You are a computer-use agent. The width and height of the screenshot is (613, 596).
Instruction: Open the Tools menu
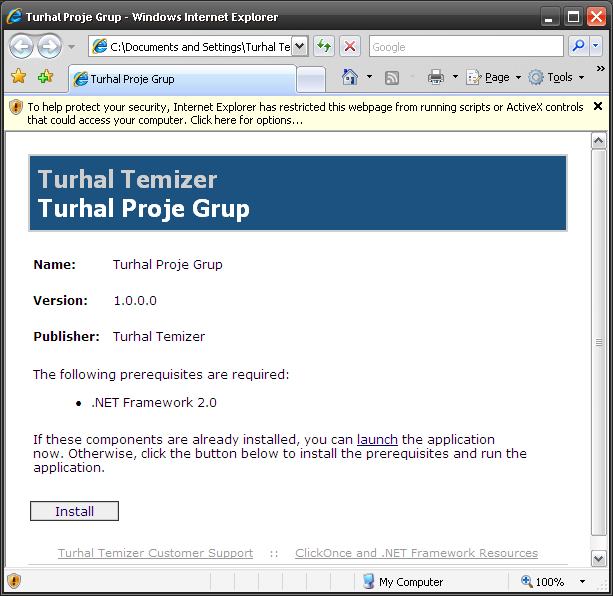[556, 77]
